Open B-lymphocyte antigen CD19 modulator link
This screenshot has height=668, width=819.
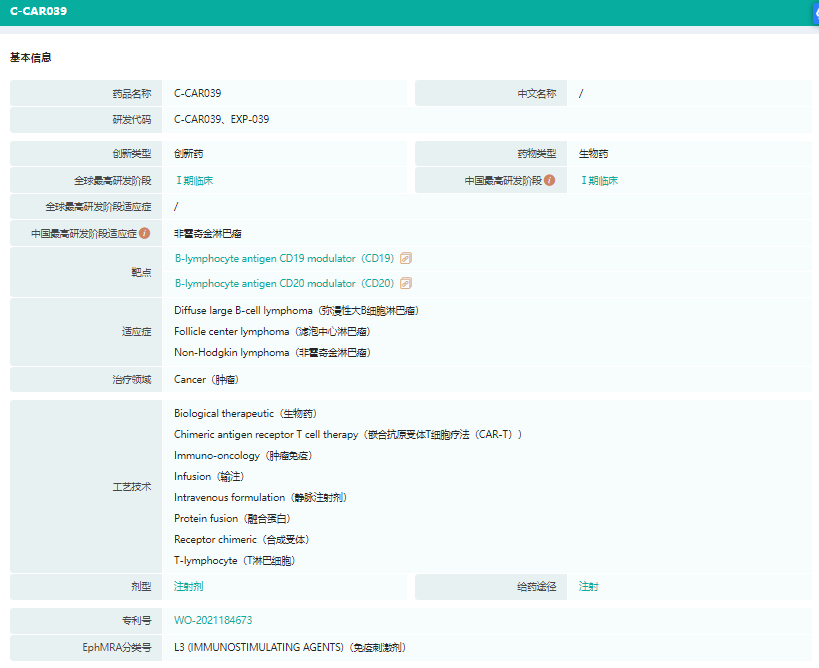point(284,258)
